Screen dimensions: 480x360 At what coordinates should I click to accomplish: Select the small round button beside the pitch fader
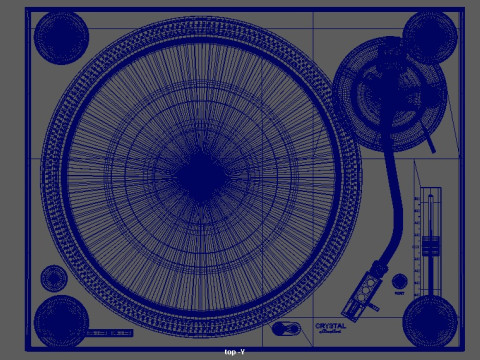pyautogui.click(x=400, y=282)
